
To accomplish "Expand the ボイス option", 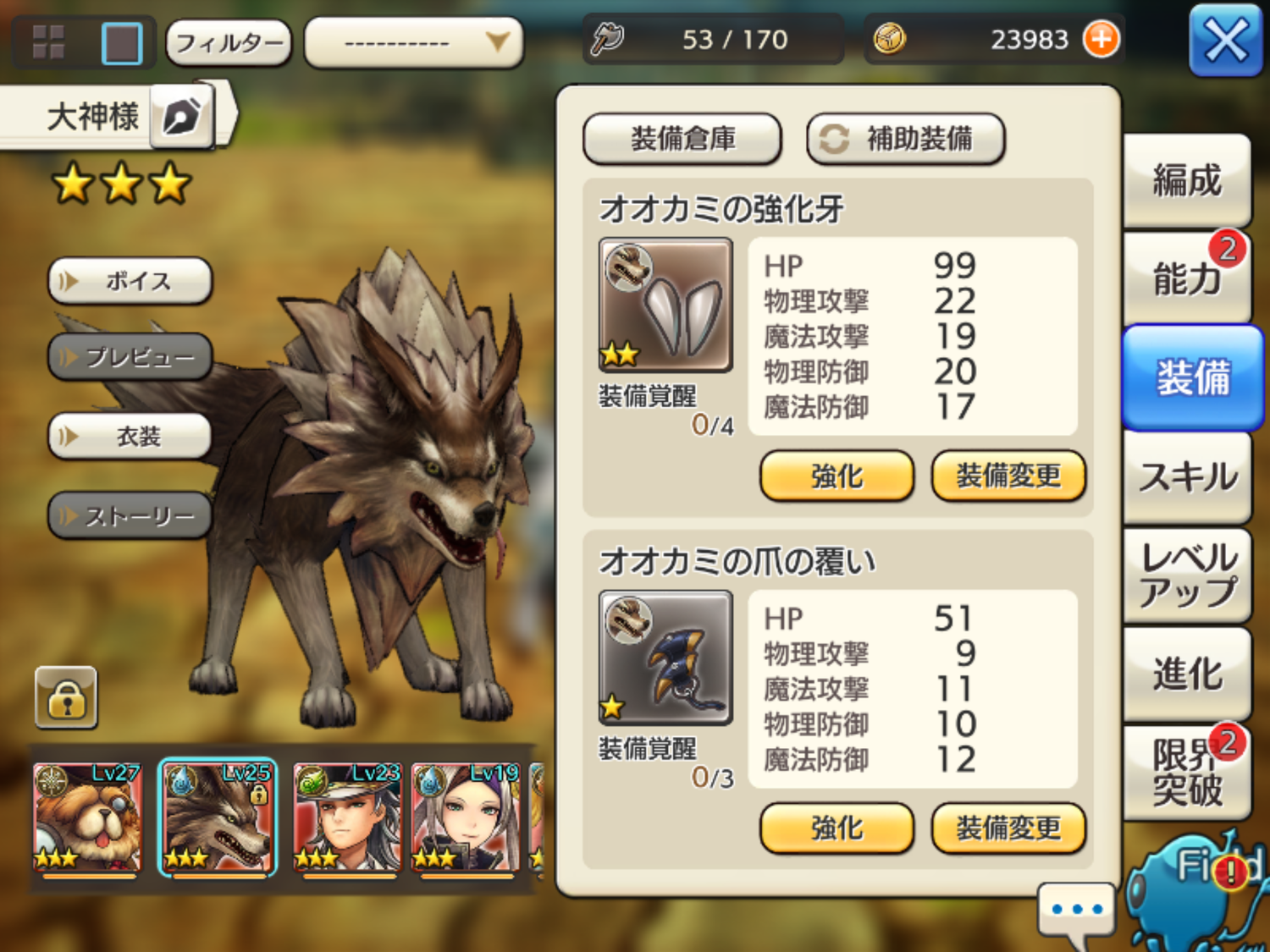I will pyautogui.click(x=130, y=281).
